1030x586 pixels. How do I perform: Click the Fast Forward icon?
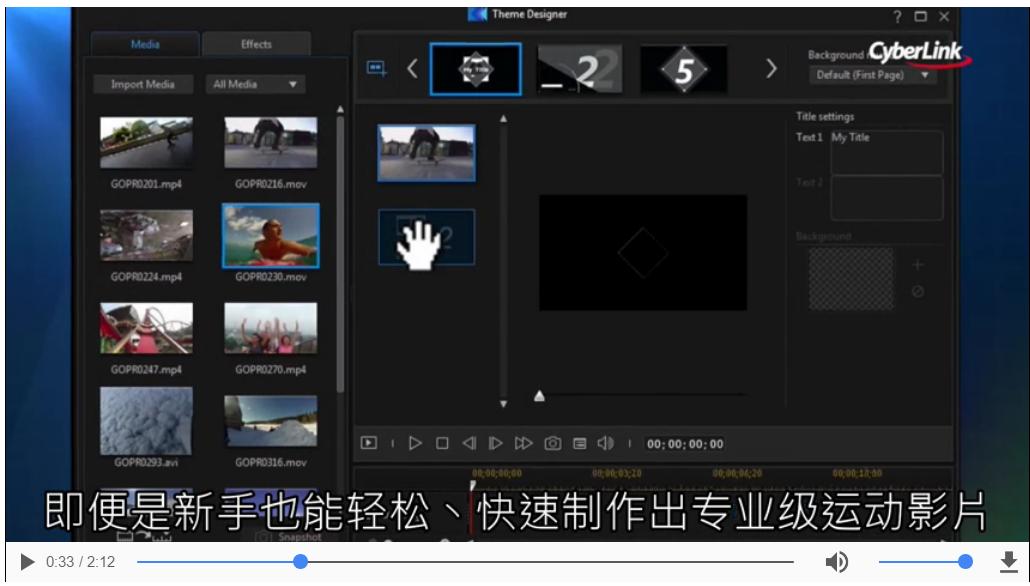(x=521, y=443)
